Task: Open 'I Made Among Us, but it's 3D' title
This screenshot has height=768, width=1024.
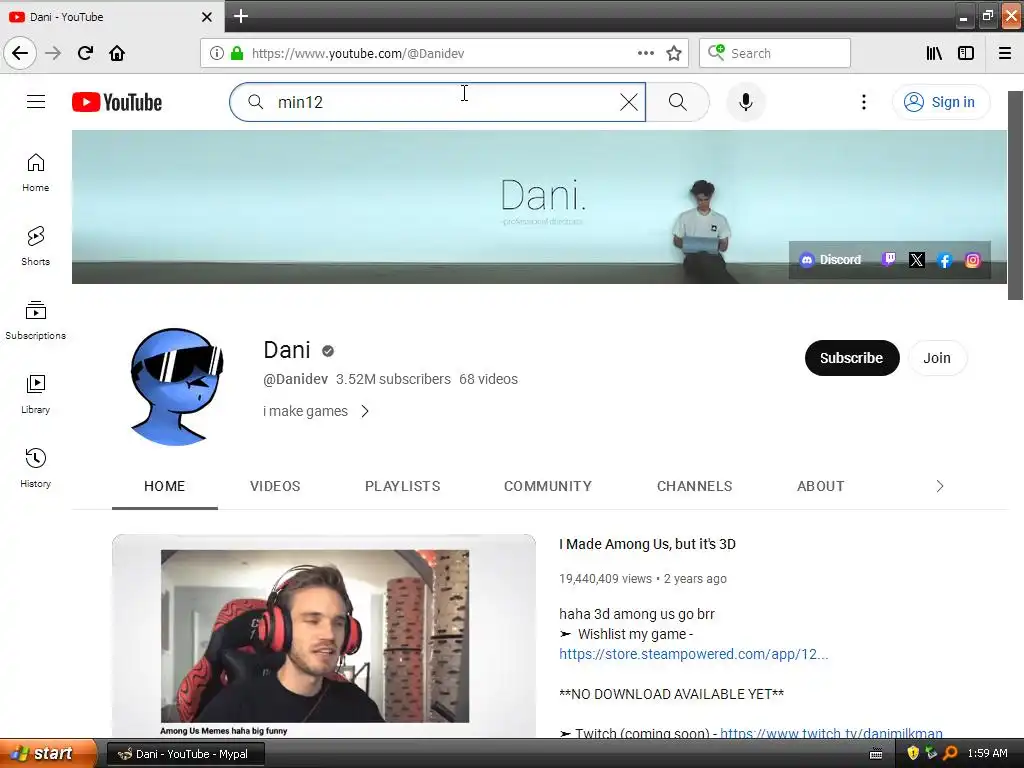Action: 647,544
